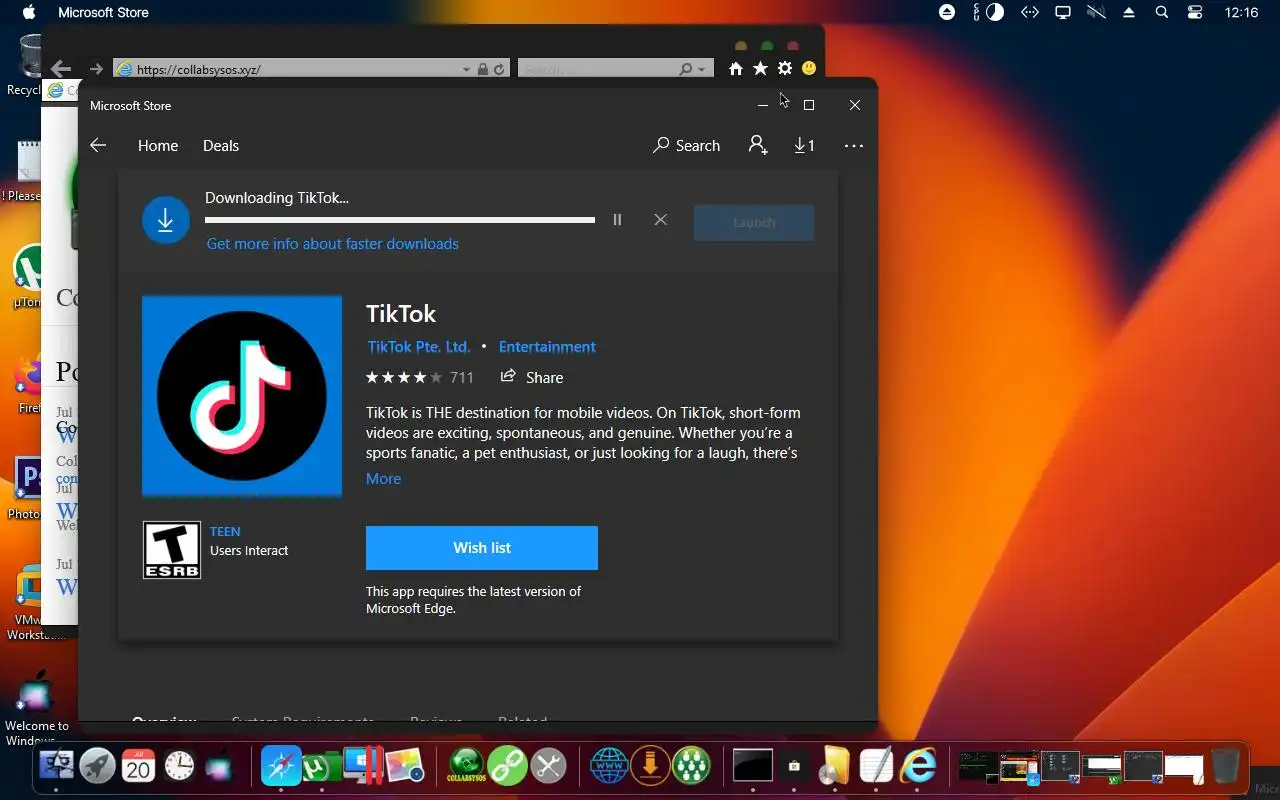This screenshot has width=1280, height=800.
Task: Click the display menu bar icon
Action: pyautogui.click(x=1063, y=13)
